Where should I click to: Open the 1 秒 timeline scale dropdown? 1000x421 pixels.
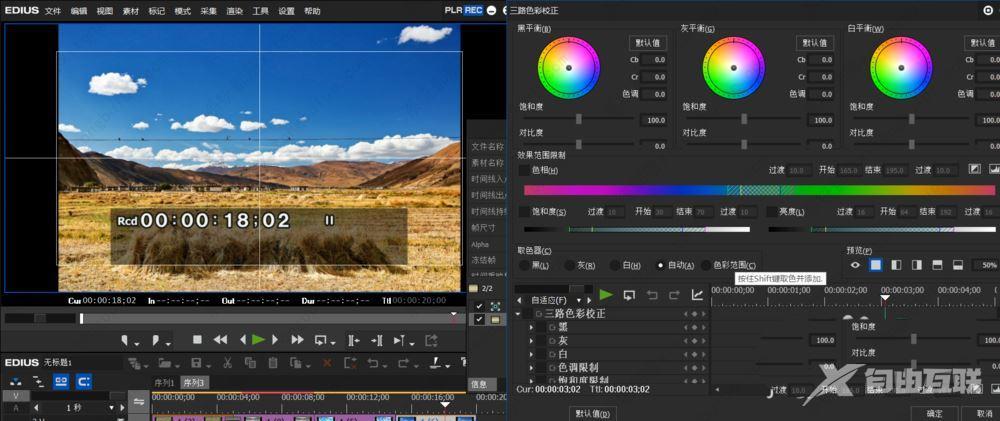pos(112,407)
